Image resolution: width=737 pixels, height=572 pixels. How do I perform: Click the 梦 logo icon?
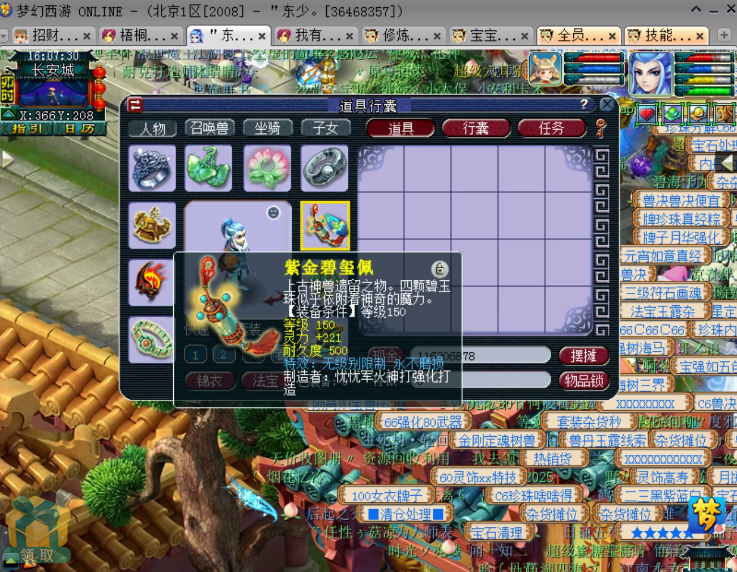(x=706, y=516)
